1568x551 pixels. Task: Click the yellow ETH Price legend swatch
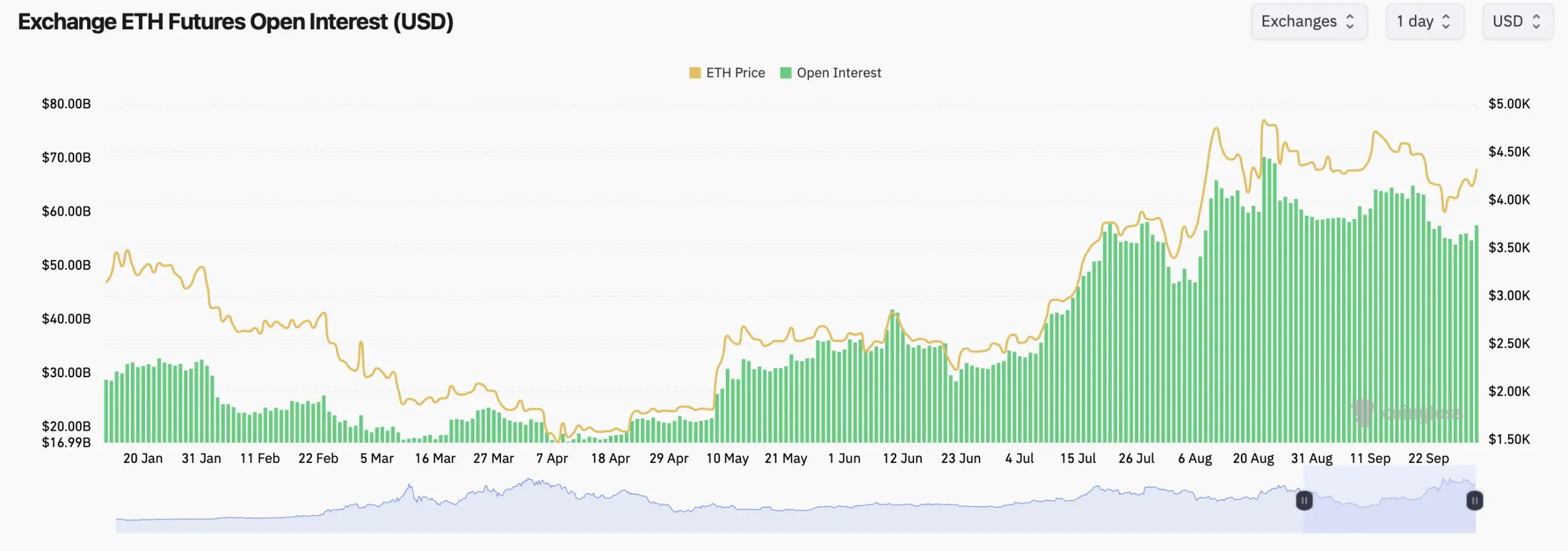coord(695,73)
